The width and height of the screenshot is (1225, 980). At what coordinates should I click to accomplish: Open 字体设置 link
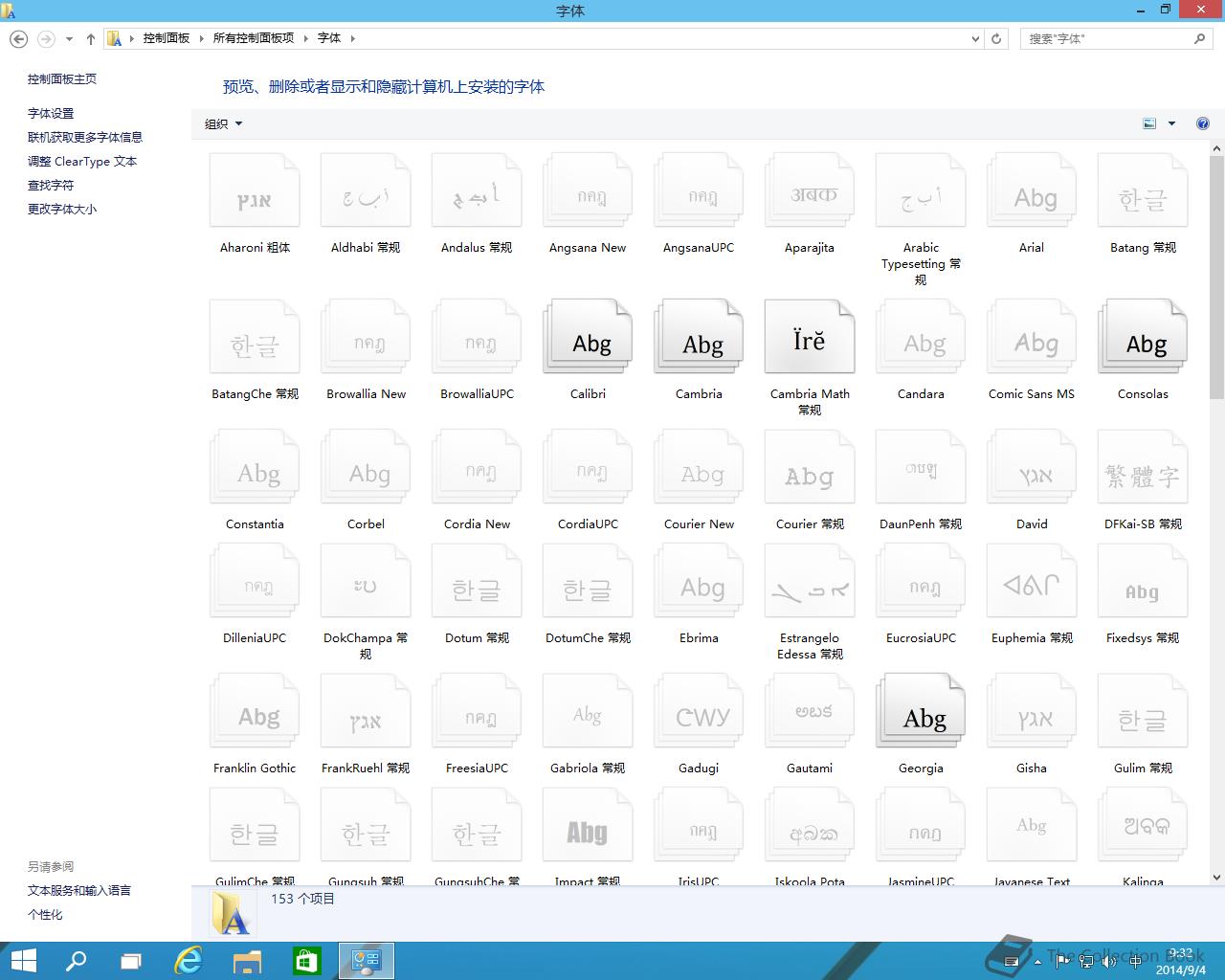pyautogui.click(x=51, y=114)
